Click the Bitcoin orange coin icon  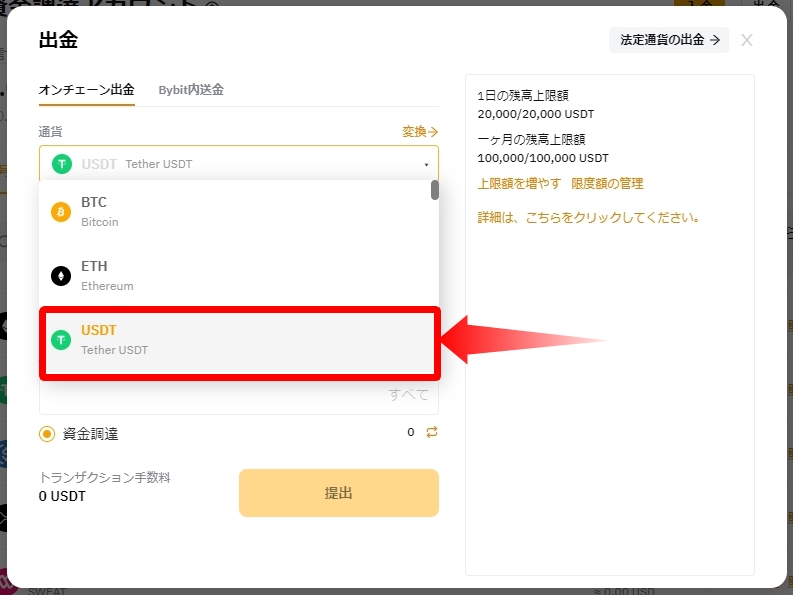(x=61, y=211)
